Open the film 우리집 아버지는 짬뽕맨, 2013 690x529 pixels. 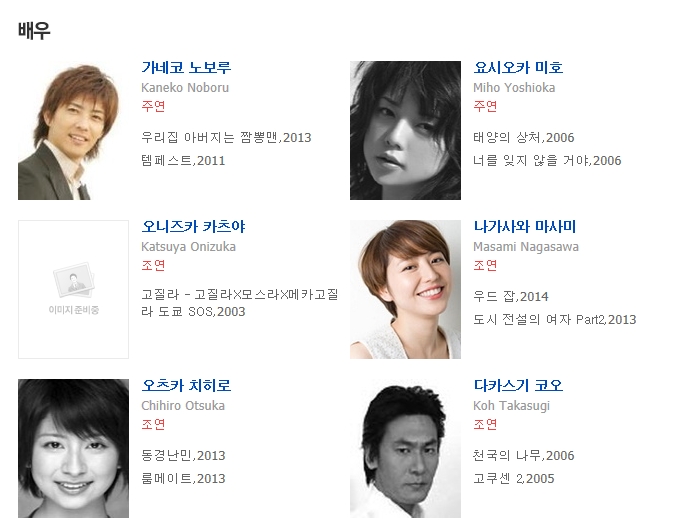(x=226, y=138)
